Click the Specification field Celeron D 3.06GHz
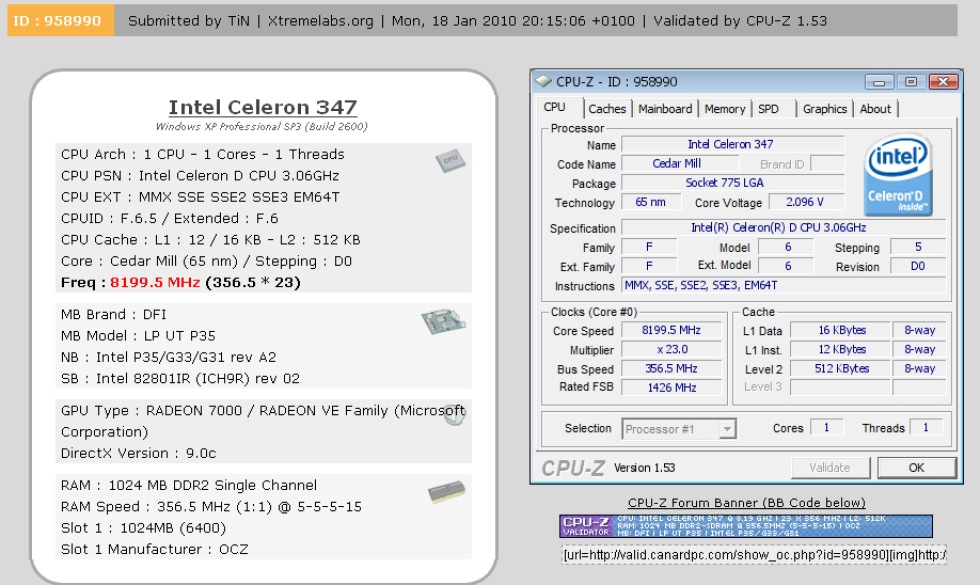This screenshot has width=980, height=585. coord(784,228)
